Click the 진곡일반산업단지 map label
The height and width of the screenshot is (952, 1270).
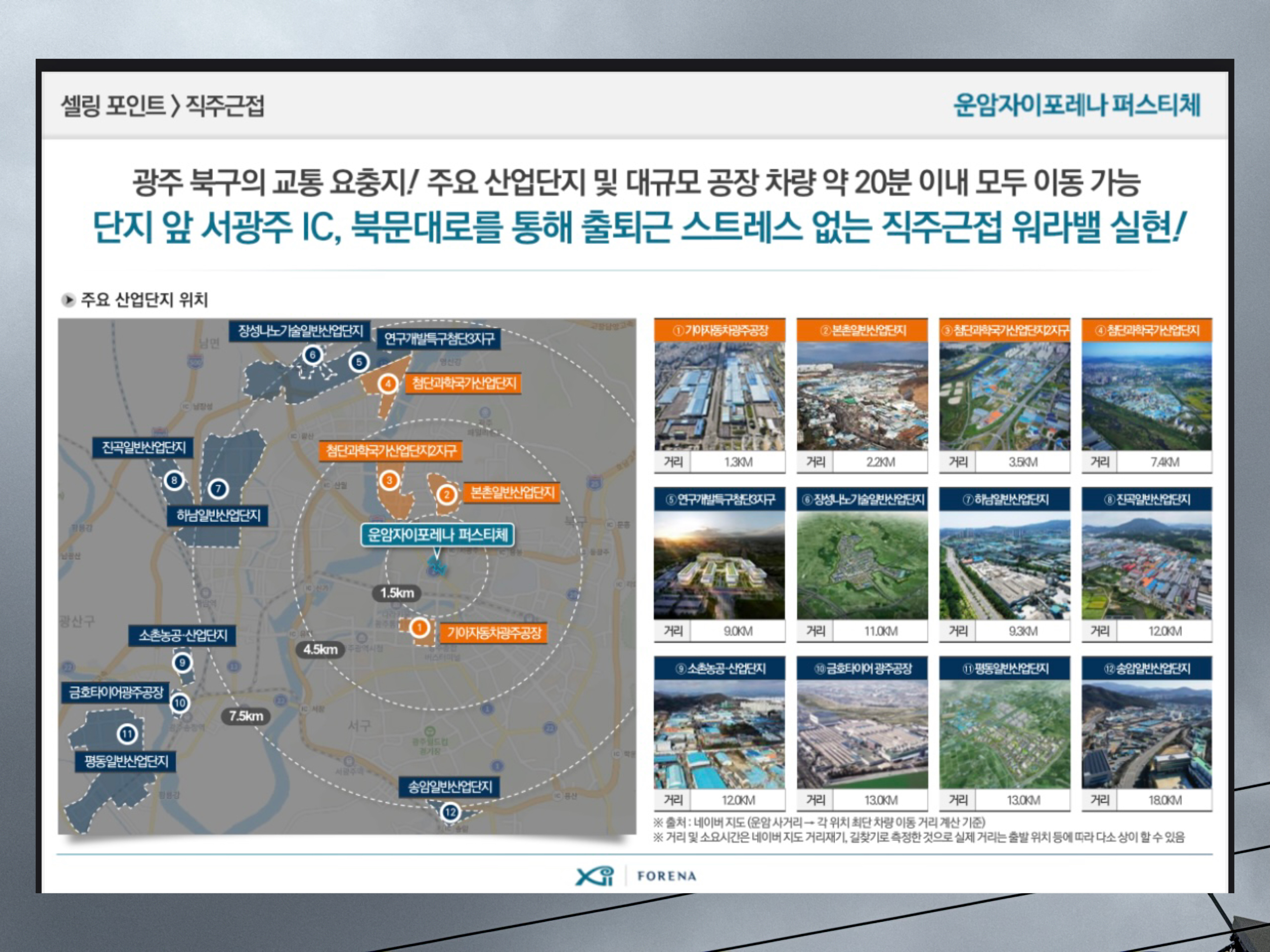pyautogui.click(x=144, y=447)
